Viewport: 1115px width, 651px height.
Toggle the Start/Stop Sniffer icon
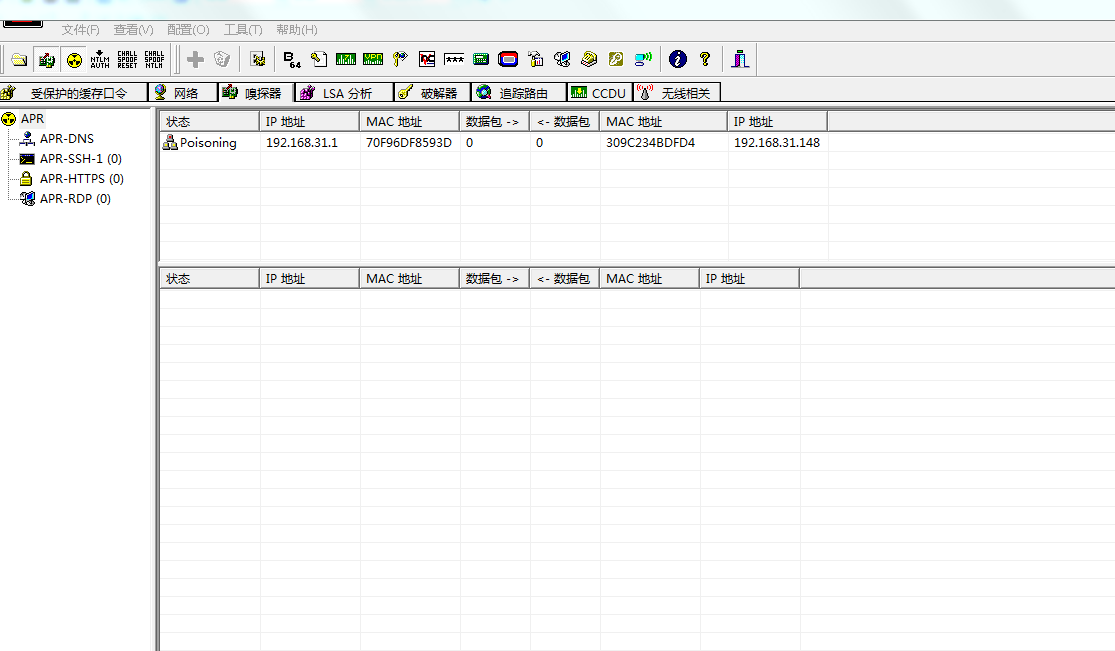(47, 60)
